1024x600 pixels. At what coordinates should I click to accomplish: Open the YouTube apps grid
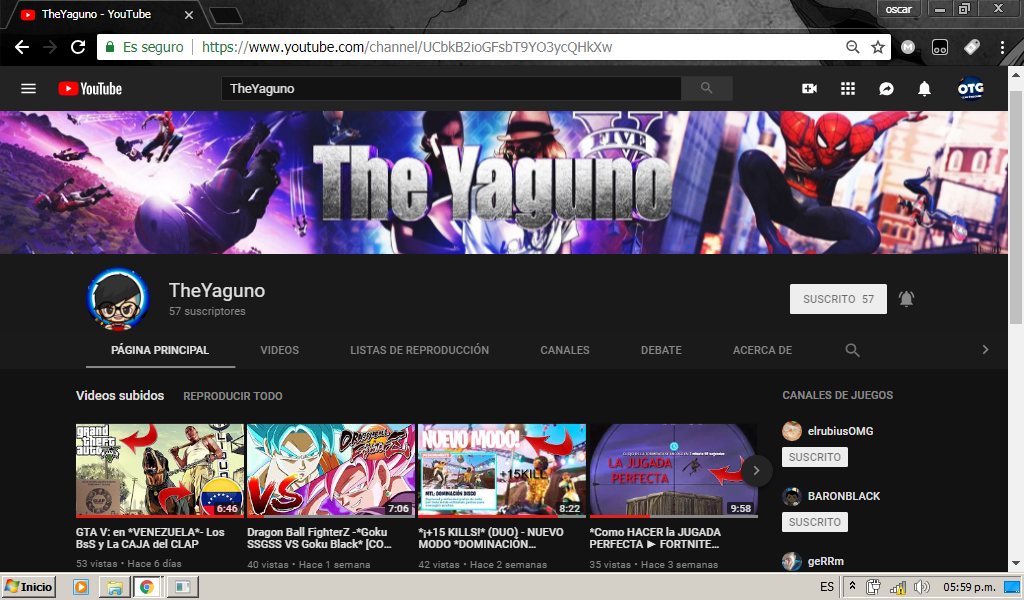[848, 88]
